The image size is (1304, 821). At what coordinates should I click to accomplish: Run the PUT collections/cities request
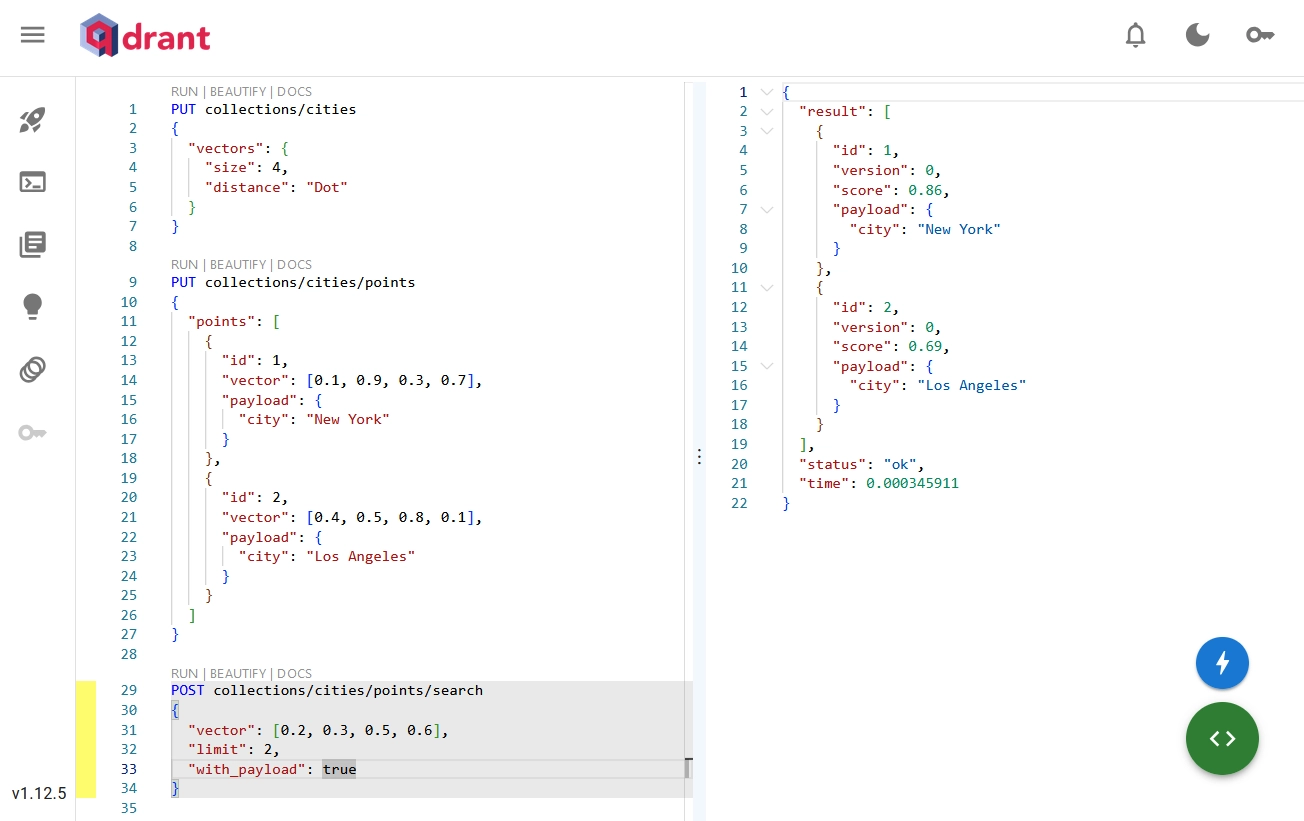[x=184, y=92]
